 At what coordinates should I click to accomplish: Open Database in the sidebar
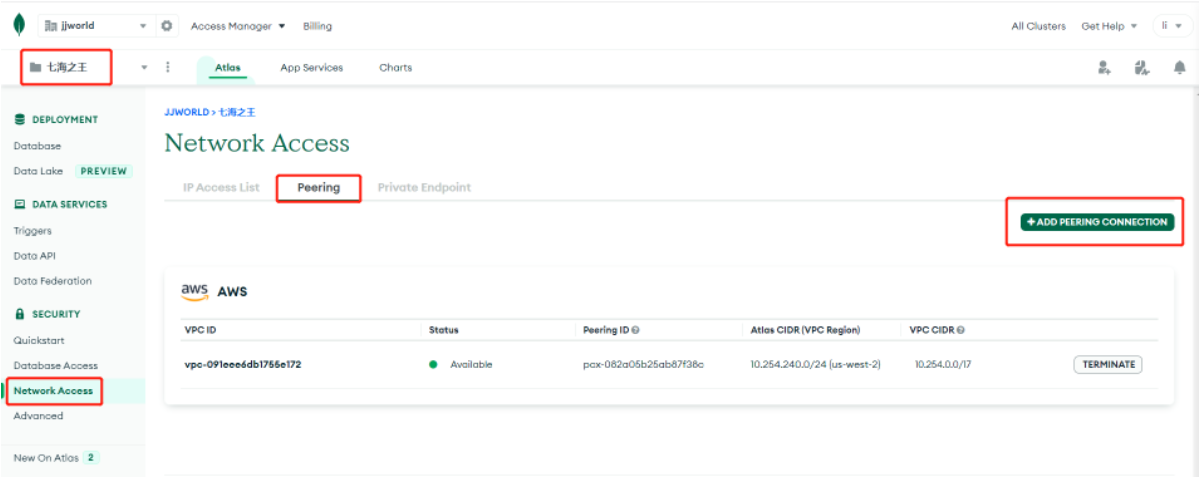pos(37,146)
